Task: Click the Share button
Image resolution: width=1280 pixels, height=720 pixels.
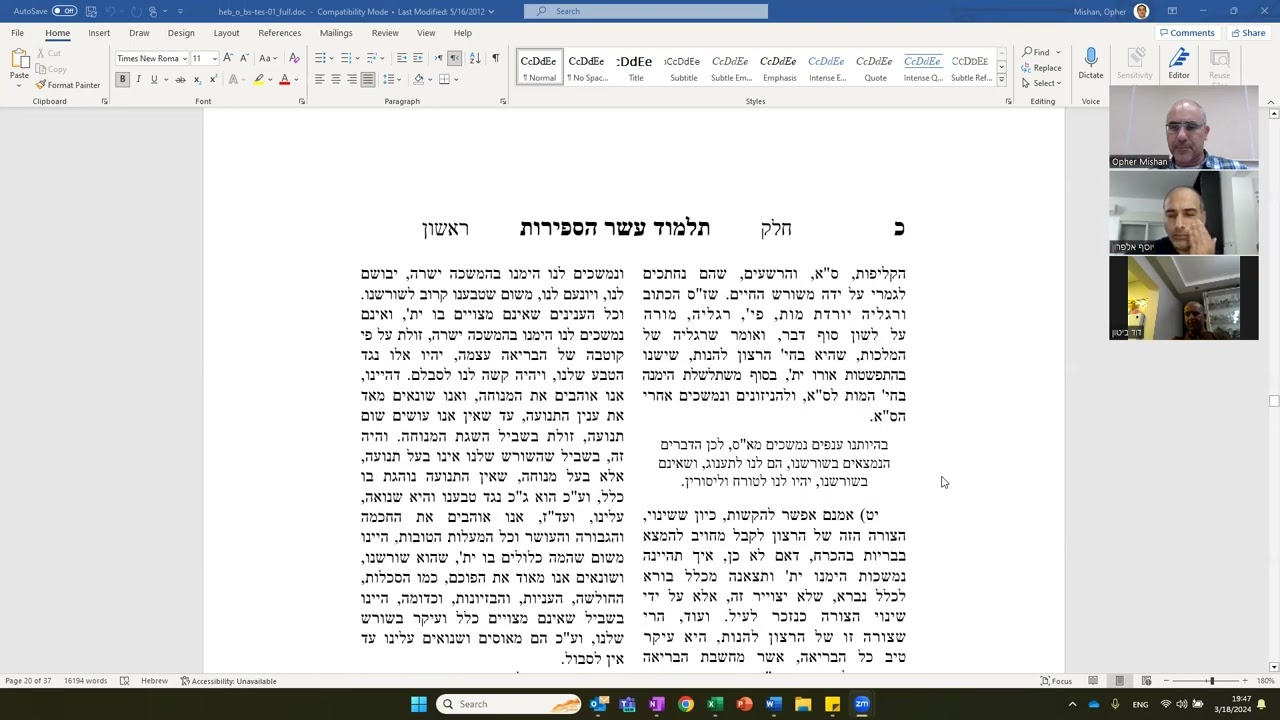Action: click(x=1248, y=33)
